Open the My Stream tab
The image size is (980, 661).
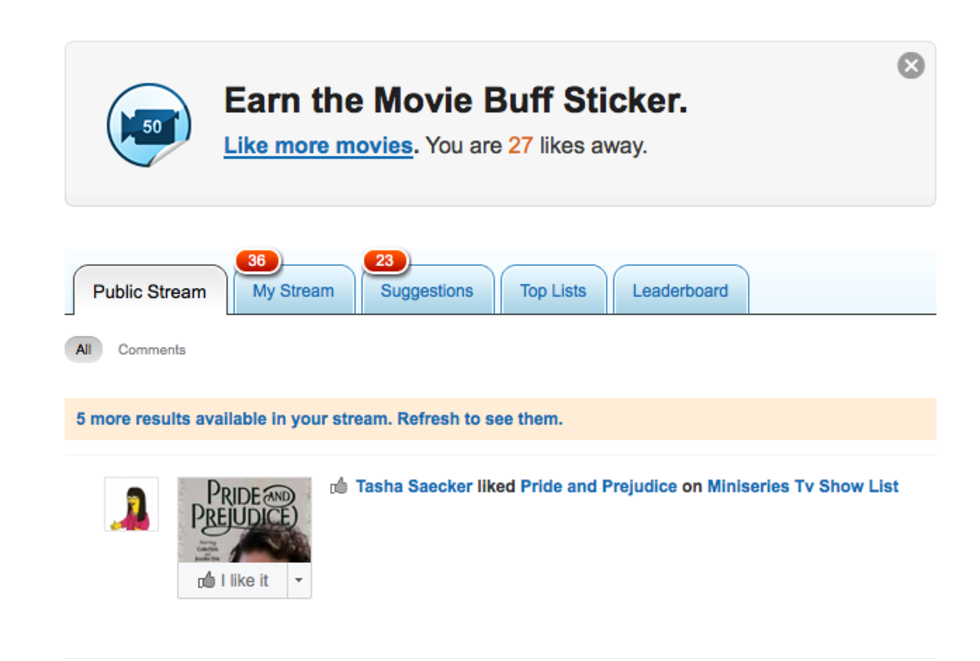point(293,292)
